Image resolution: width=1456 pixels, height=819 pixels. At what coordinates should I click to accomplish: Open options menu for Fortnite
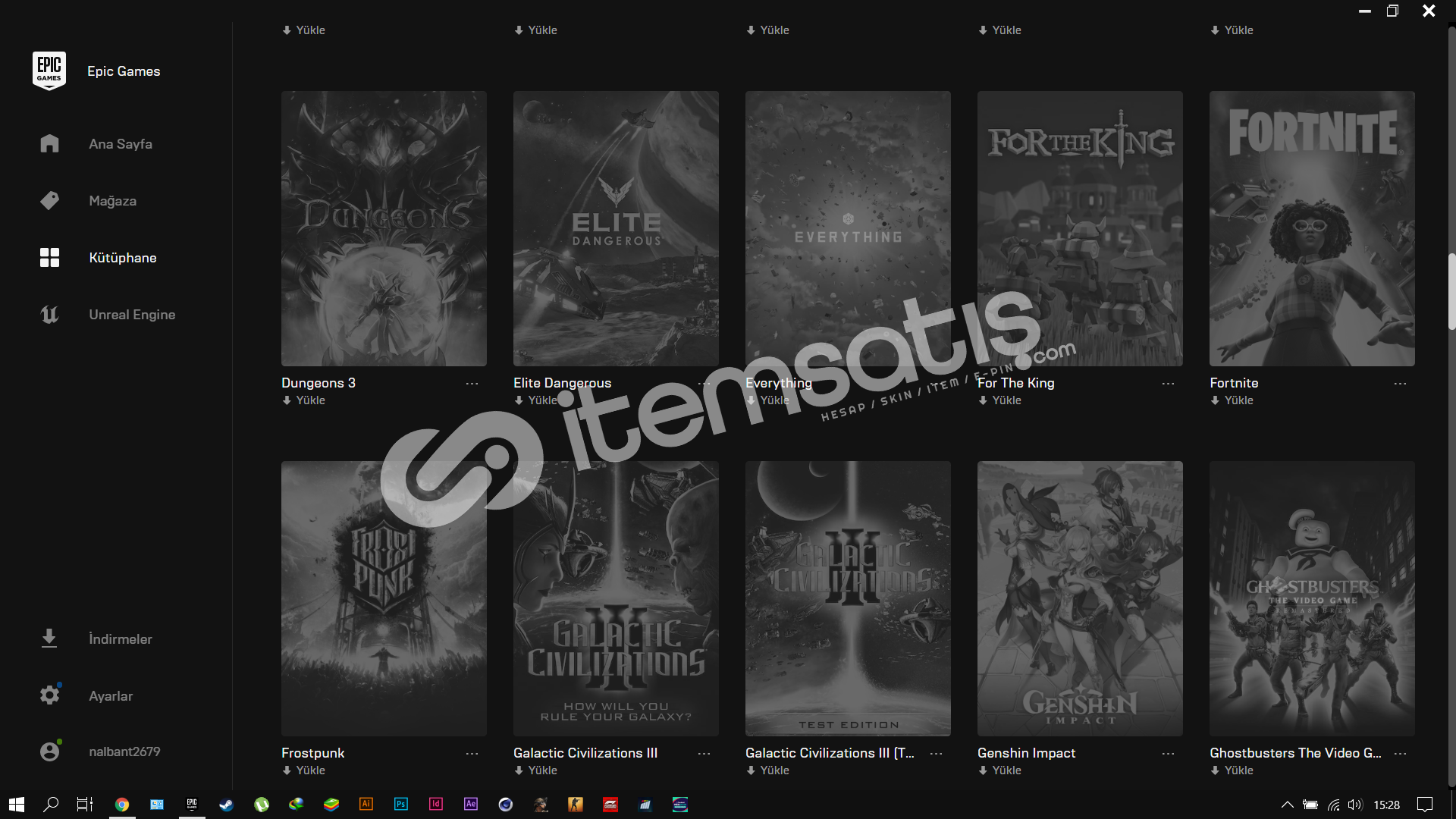click(1400, 384)
